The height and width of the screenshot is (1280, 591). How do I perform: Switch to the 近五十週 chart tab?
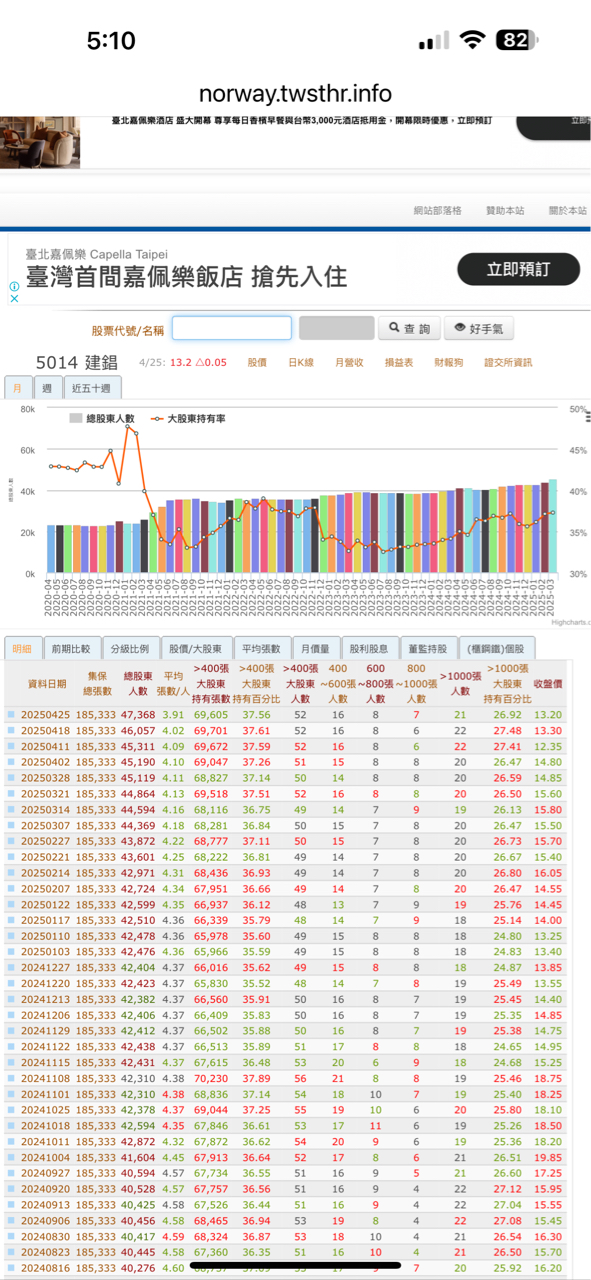(93, 388)
